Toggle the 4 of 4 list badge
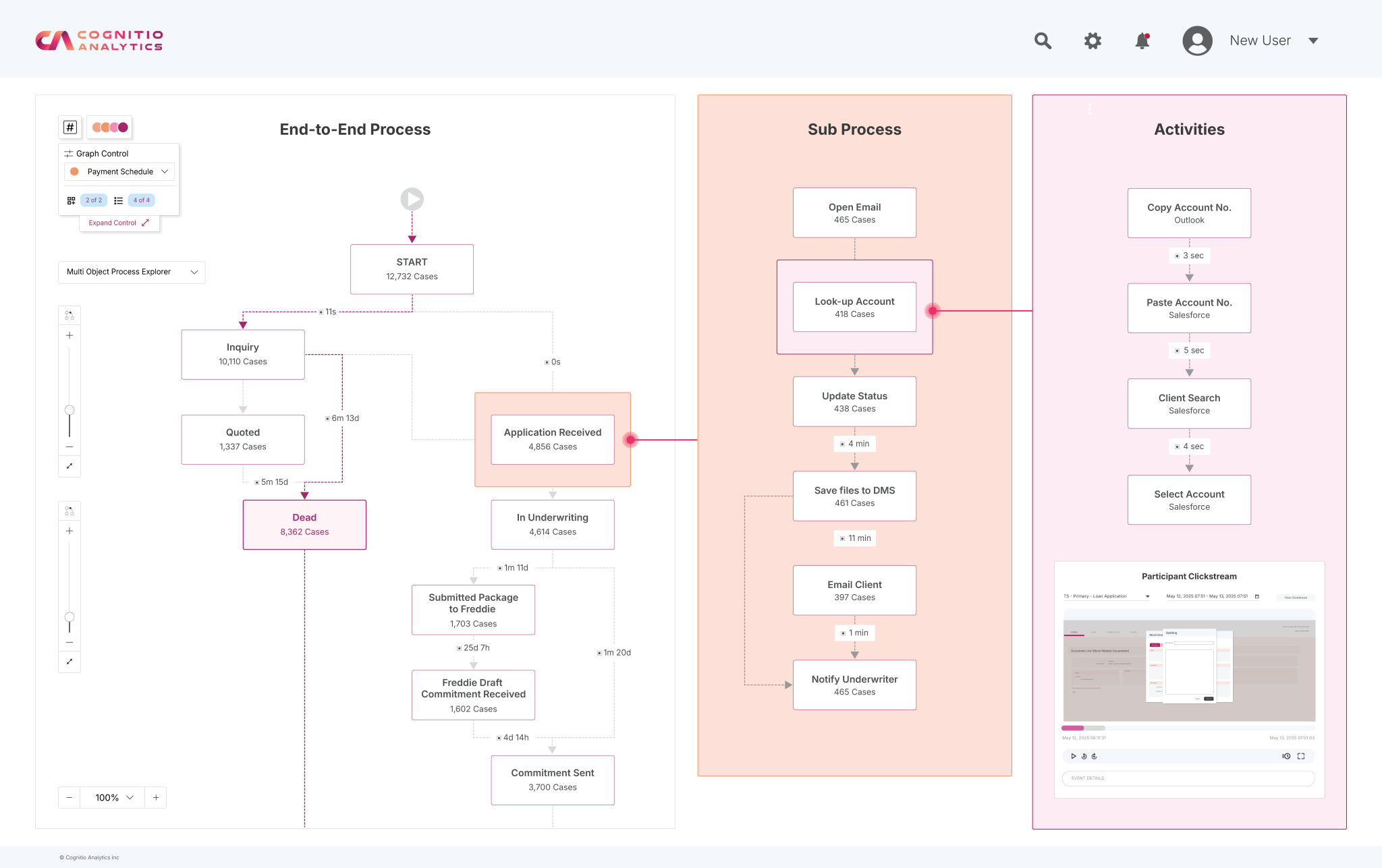 click(141, 200)
